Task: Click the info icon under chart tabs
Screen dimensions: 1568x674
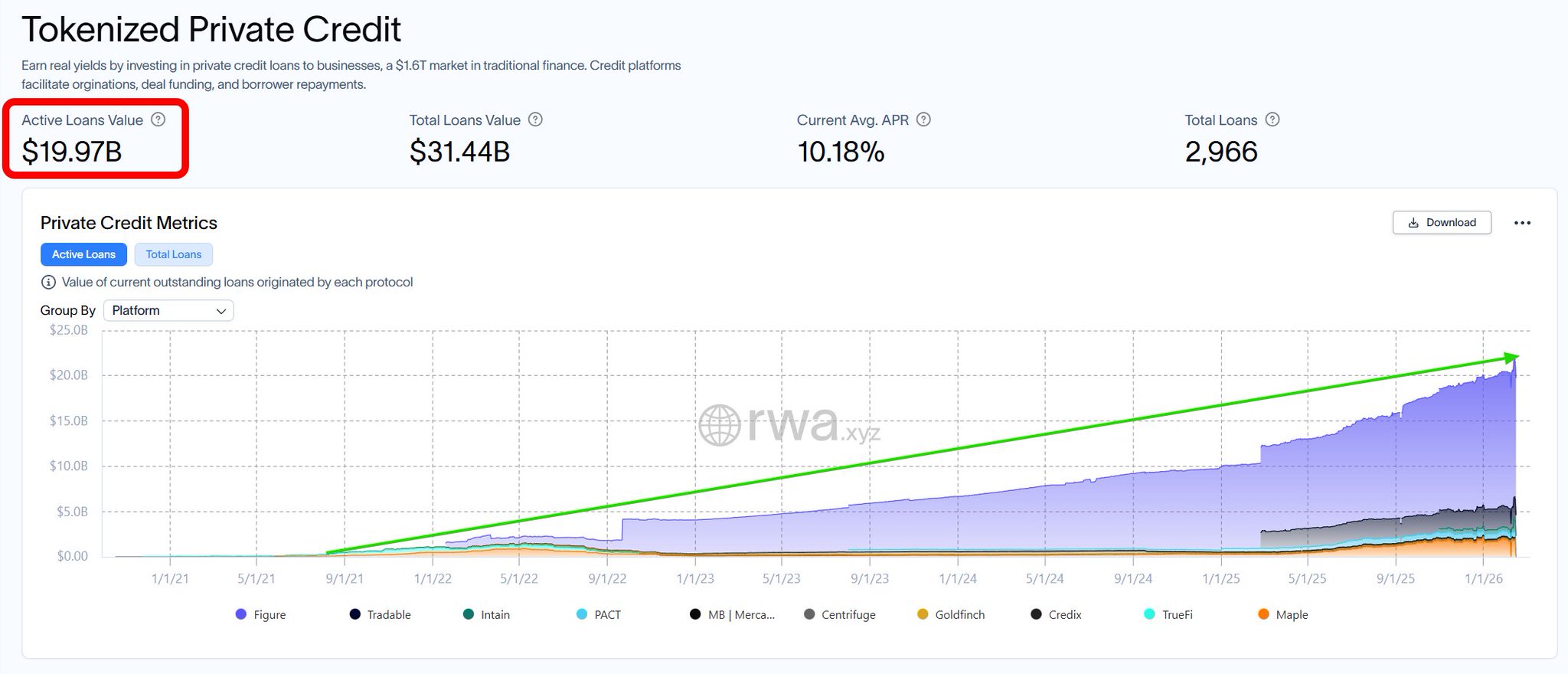Action: click(48, 282)
